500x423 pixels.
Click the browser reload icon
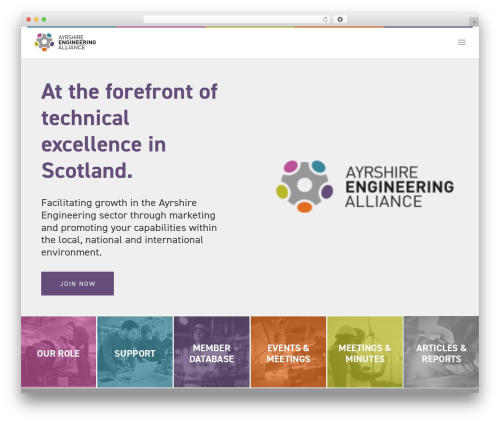tap(325, 20)
